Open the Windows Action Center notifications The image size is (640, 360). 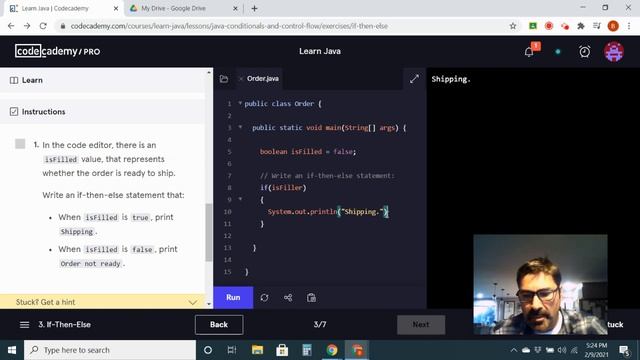[x=624, y=350]
